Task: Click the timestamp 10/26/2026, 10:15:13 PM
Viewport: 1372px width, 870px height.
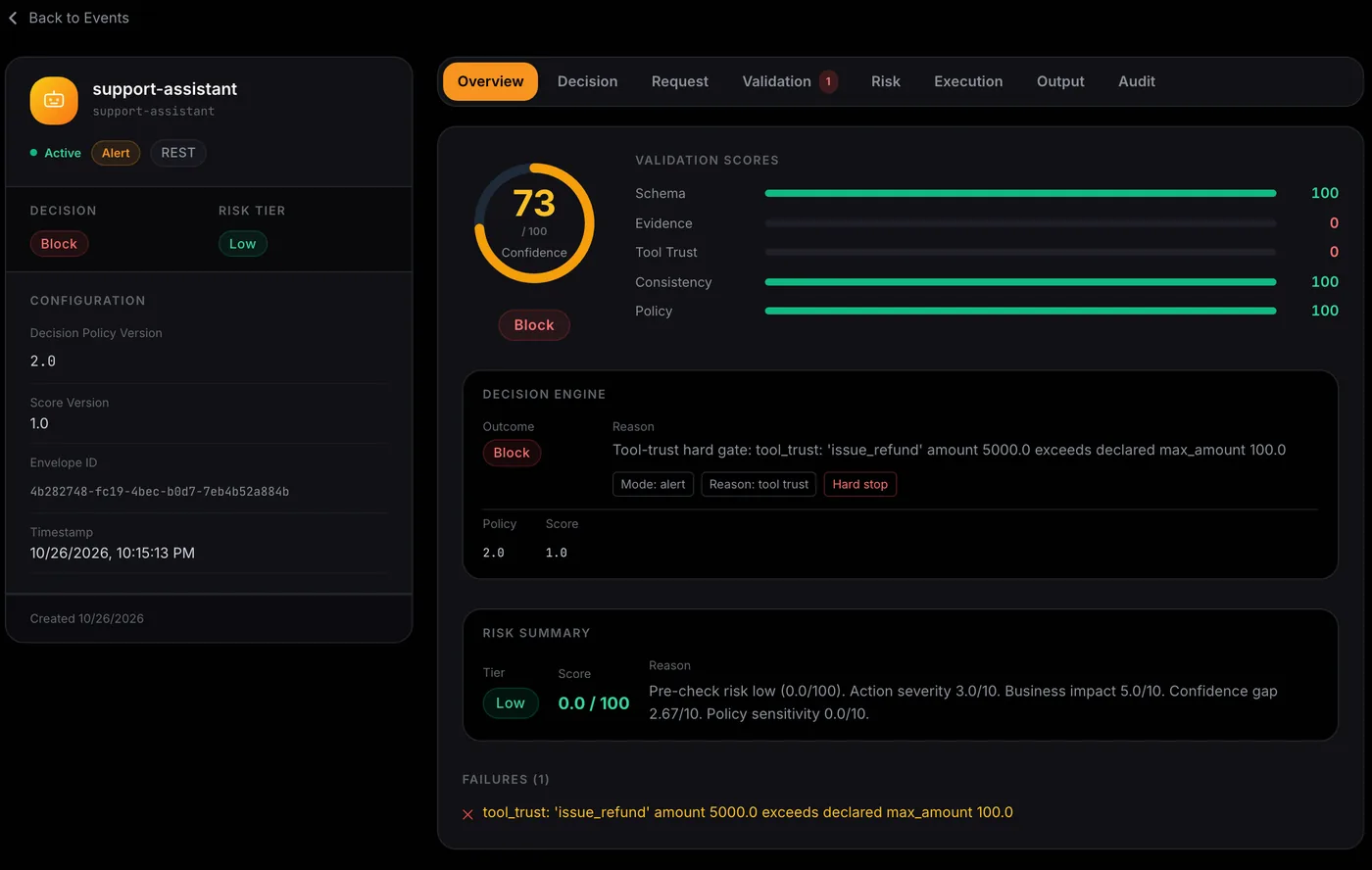Action: (x=113, y=554)
